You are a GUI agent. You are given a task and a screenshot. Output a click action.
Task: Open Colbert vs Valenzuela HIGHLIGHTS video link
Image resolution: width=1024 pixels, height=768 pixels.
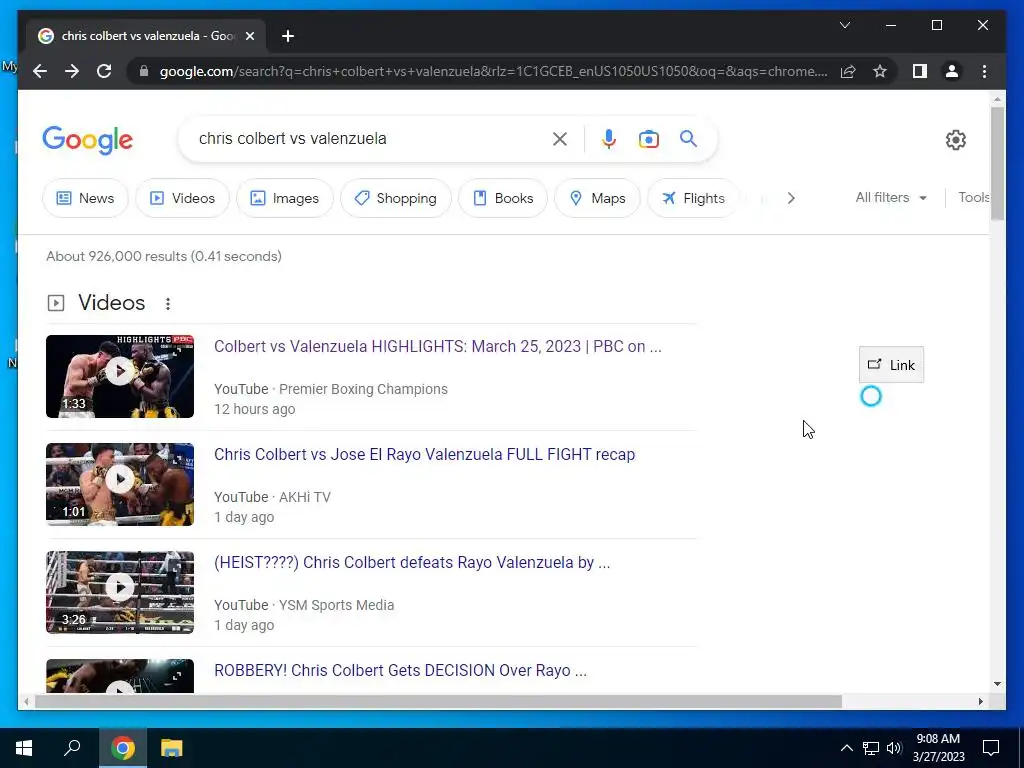coord(438,346)
